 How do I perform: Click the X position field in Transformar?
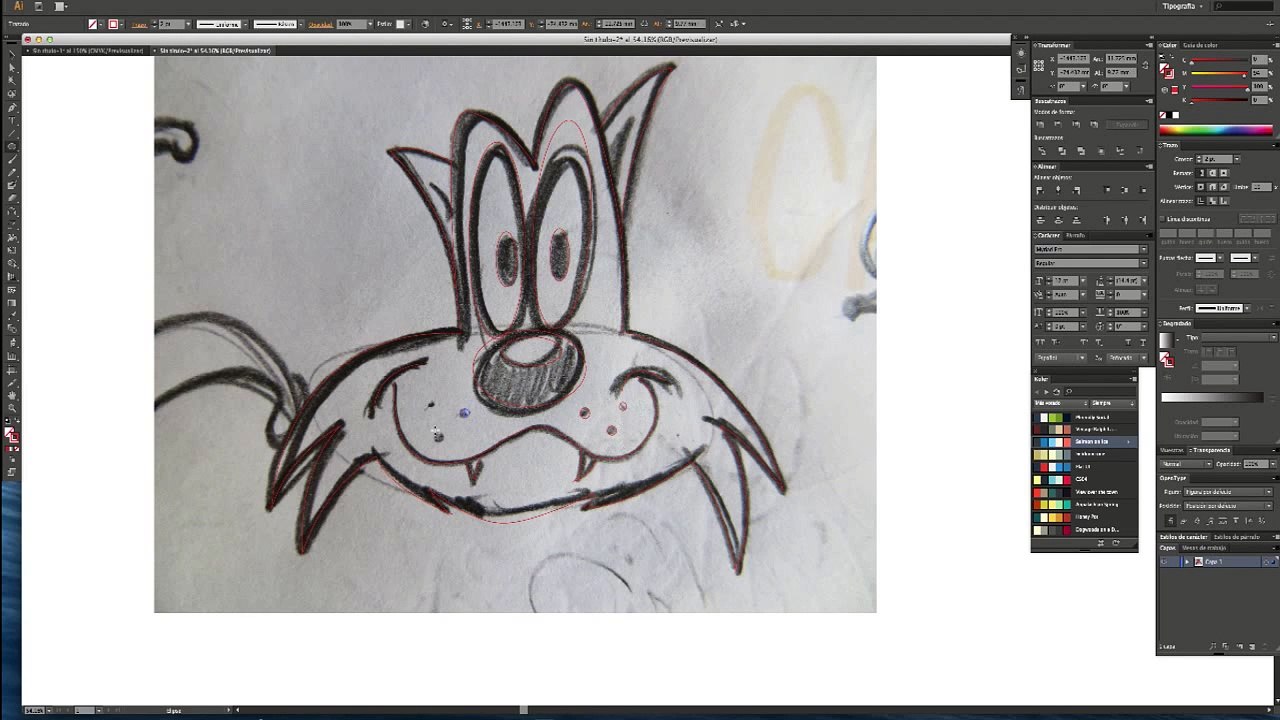click(x=1073, y=60)
